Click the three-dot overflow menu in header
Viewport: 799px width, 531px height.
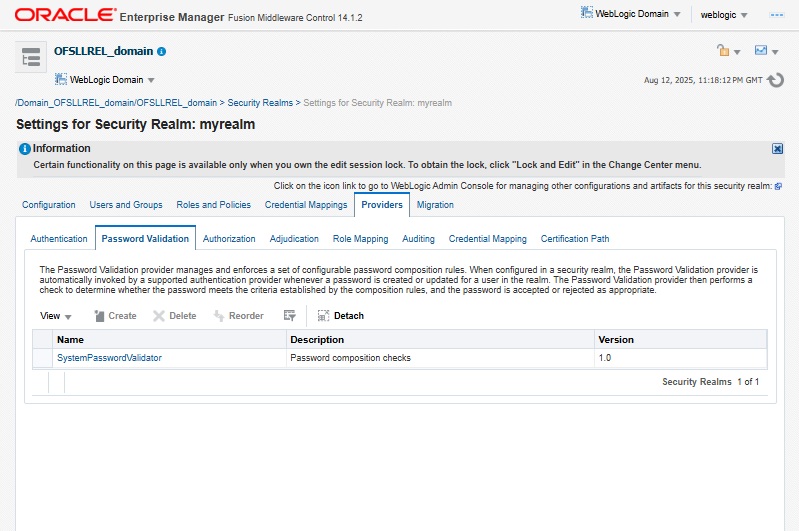(x=777, y=15)
